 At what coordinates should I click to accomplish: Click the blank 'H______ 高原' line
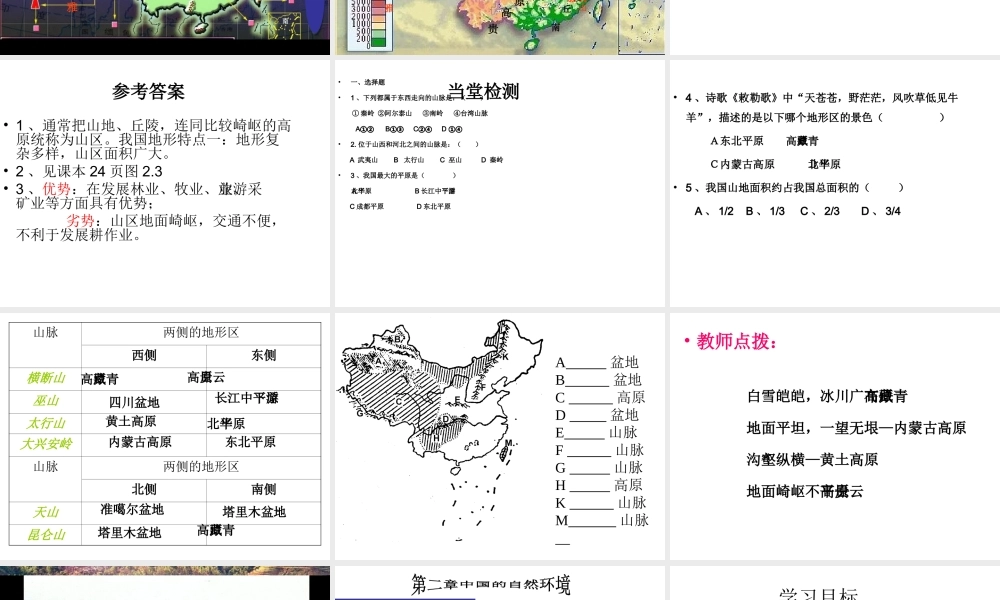(599, 485)
